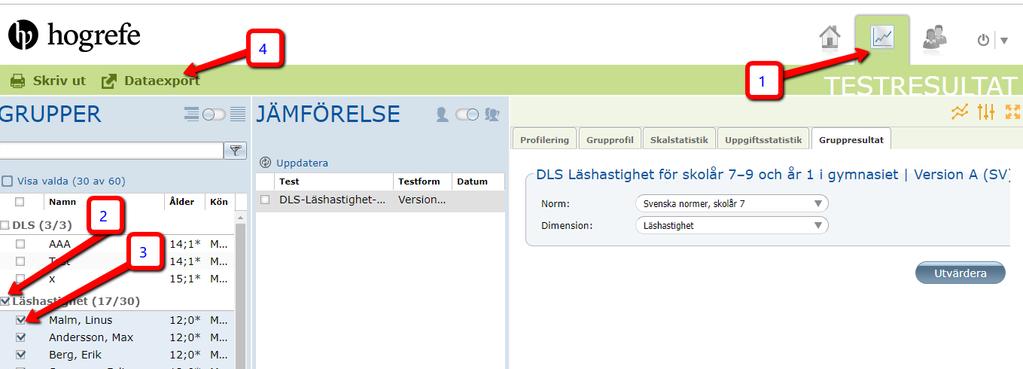The image size is (1023, 369).
Task: Switch to the Skalstatistik tab
Action: pyautogui.click(x=679, y=140)
